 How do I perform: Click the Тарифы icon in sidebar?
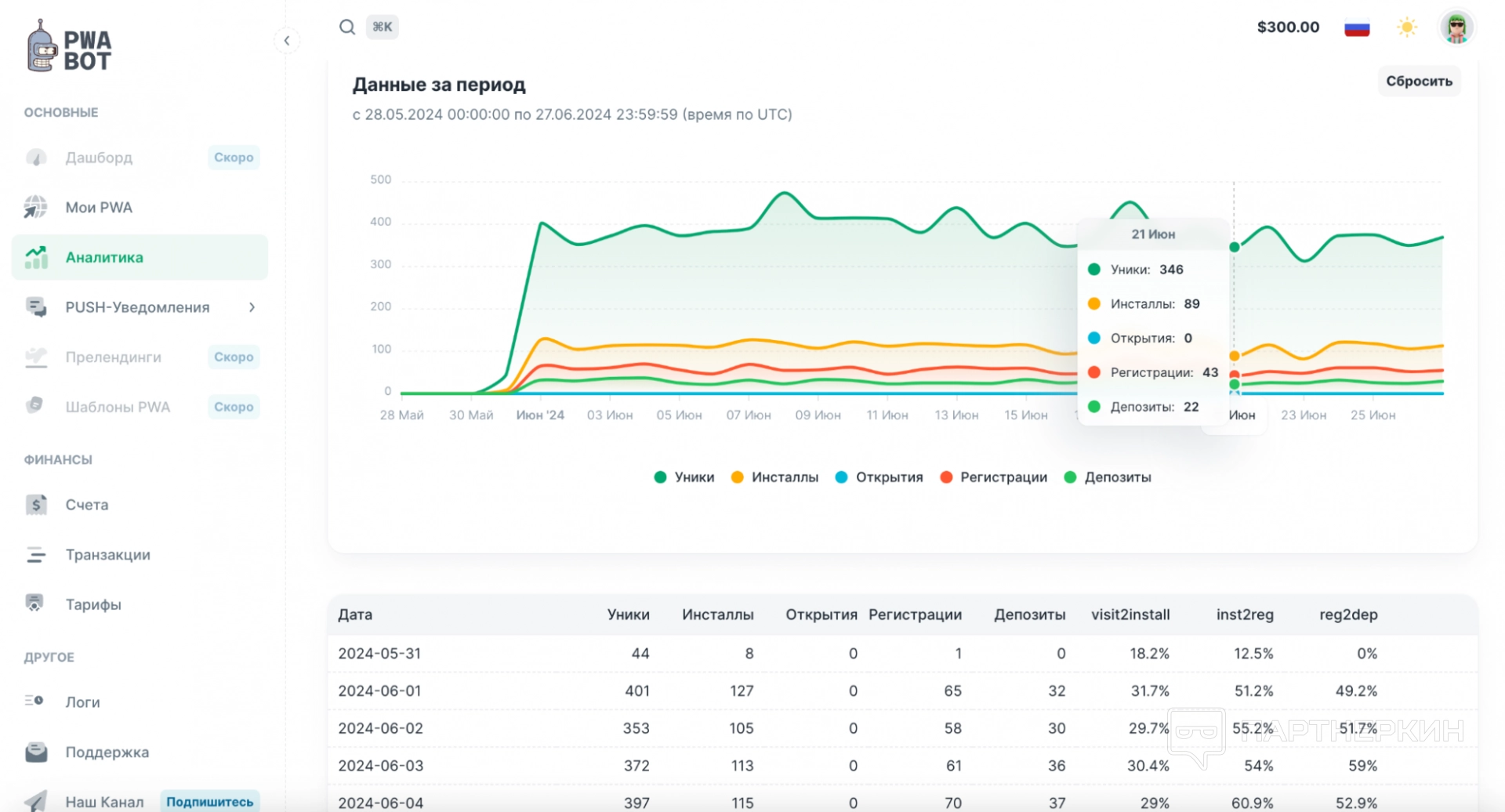coord(35,604)
